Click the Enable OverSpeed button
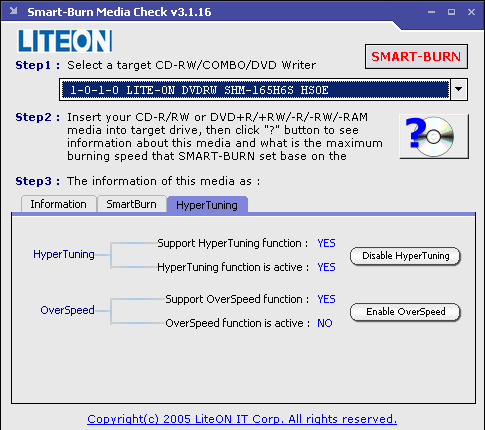This screenshot has height=430, width=485. (x=405, y=312)
